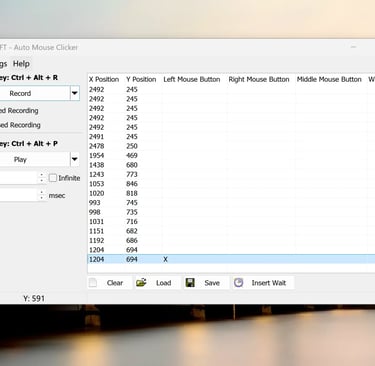Start playback with the Play button

click(x=35, y=159)
